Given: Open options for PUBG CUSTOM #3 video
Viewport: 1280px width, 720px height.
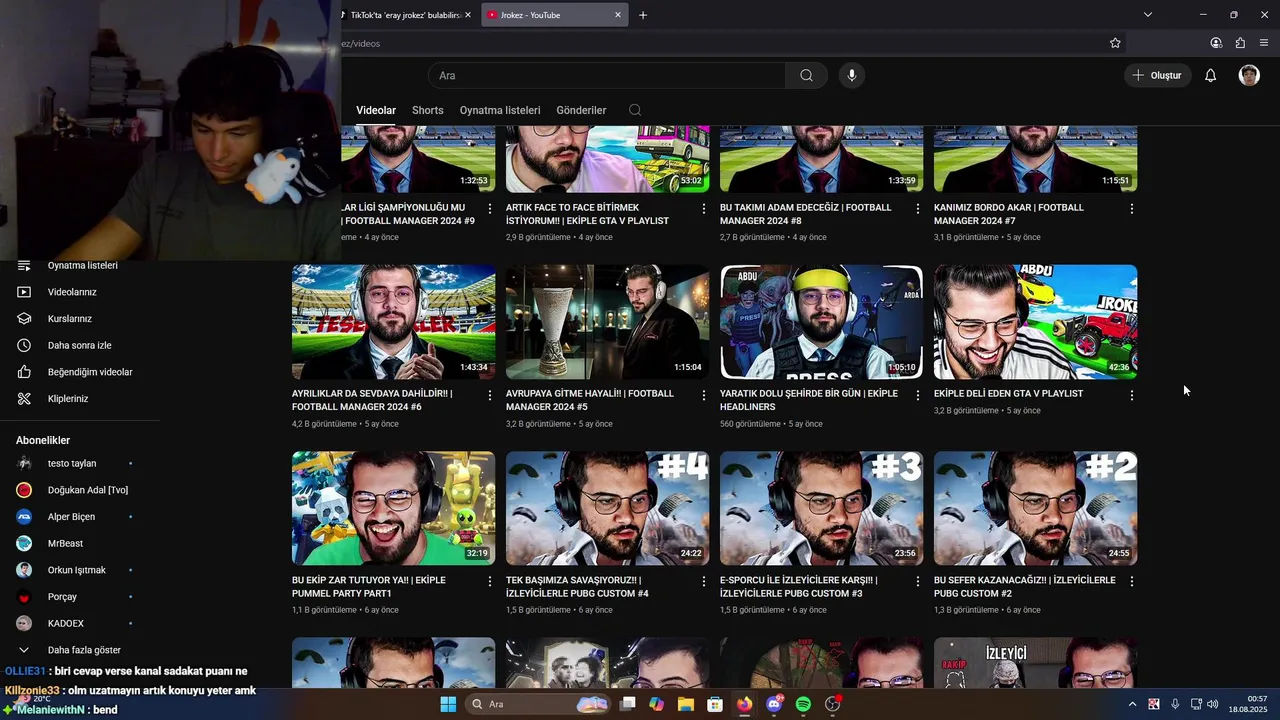Looking at the screenshot, I should tap(918, 581).
